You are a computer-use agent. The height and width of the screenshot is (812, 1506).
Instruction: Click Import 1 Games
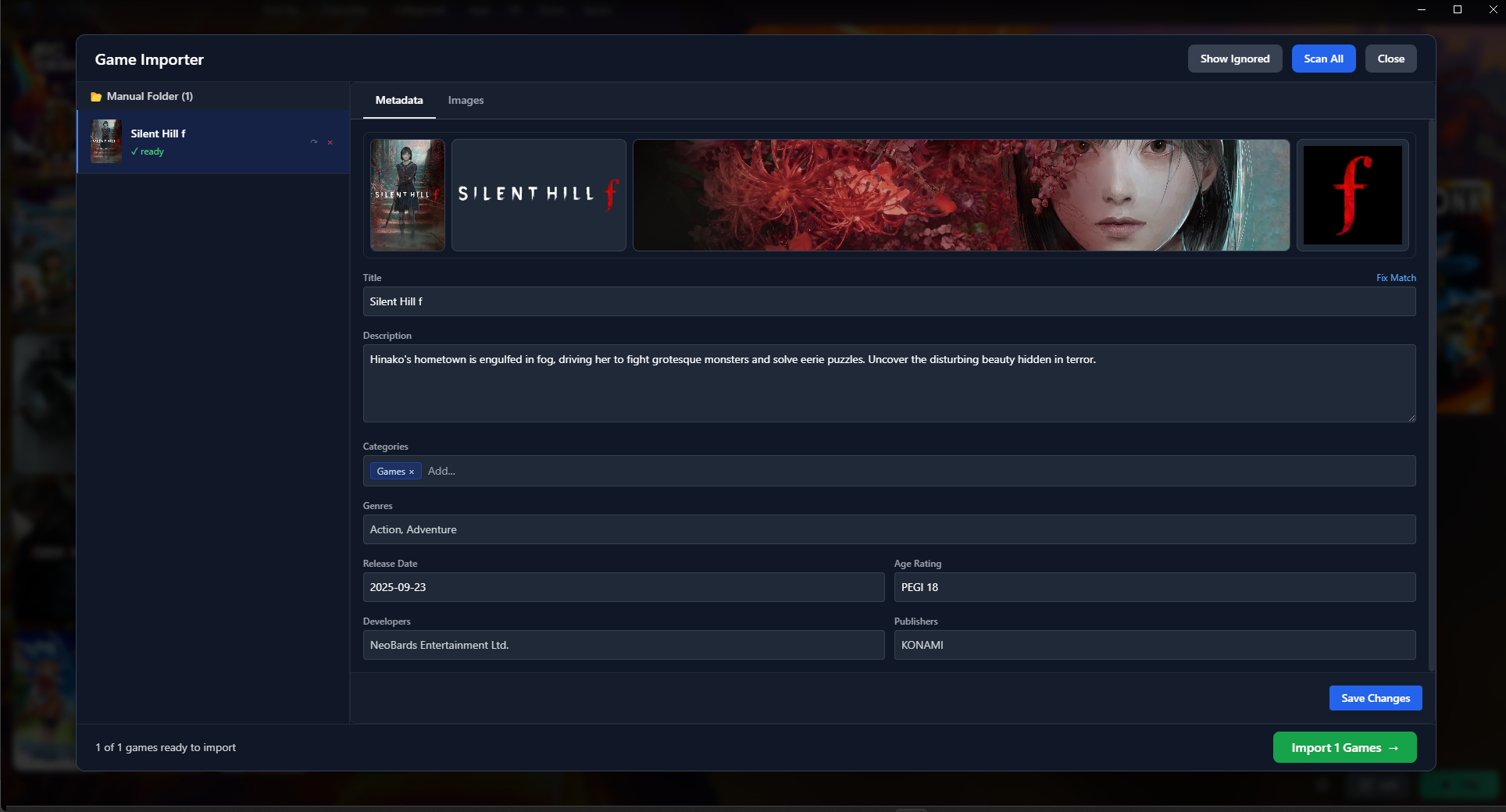tap(1344, 747)
